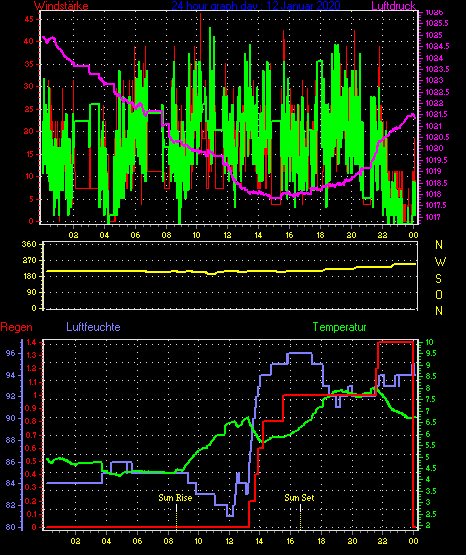The width and height of the screenshot is (466, 555).
Task: Click the 1.4 rain axis value
Action: coord(31,342)
